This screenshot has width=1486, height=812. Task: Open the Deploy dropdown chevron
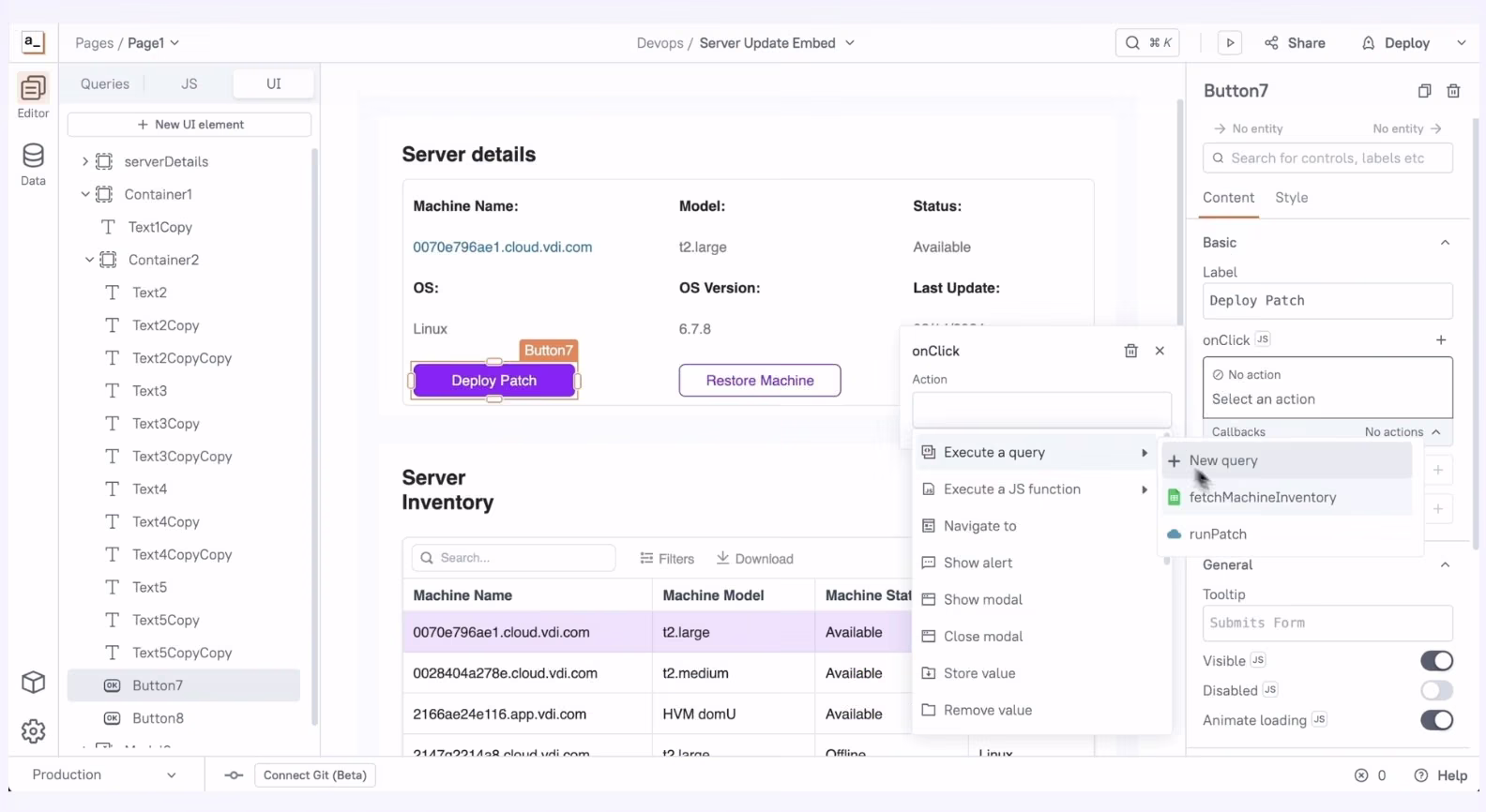pyautogui.click(x=1461, y=43)
